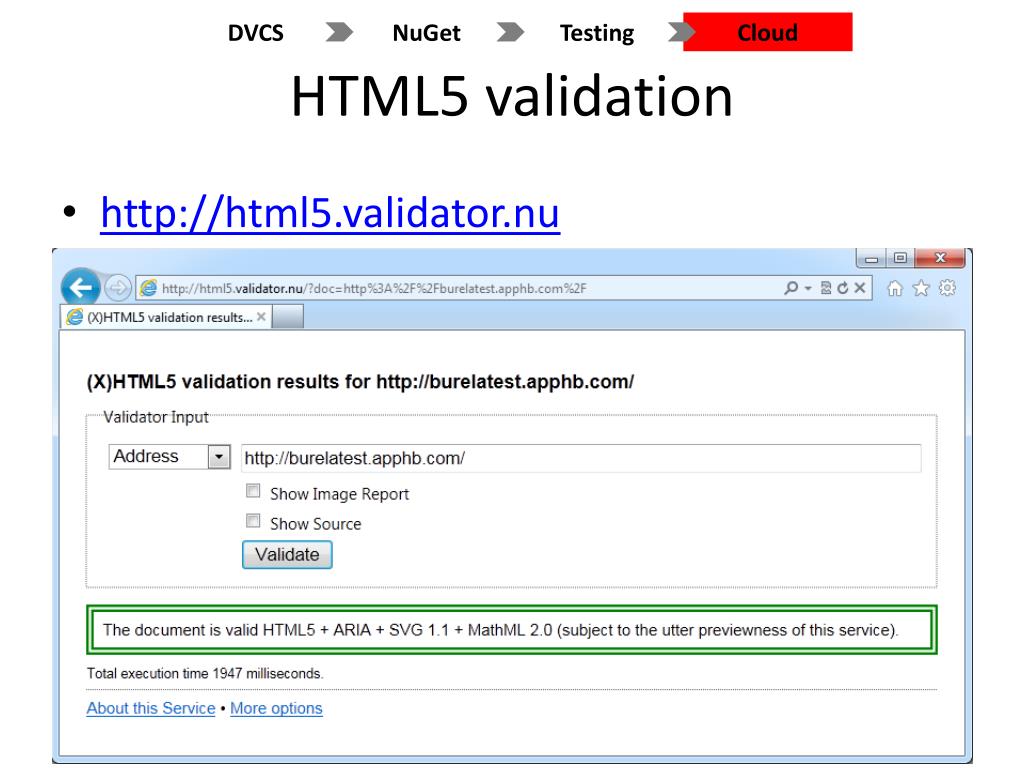Close the browser window with red X
Screen dimensions: 1024x768
click(940, 259)
